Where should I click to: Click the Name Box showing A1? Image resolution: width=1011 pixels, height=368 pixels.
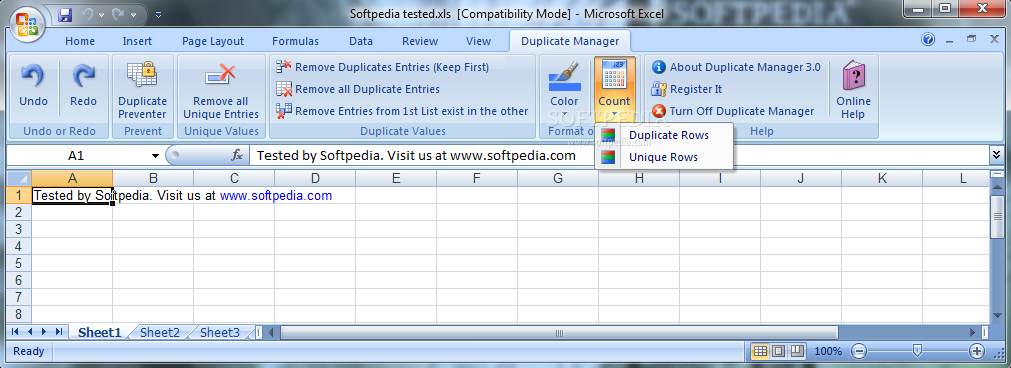click(x=76, y=155)
